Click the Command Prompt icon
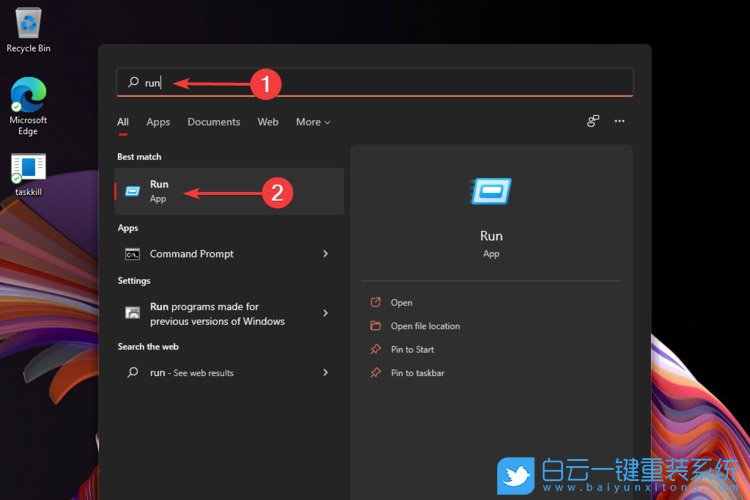The width and height of the screenshot is (750, 500). [132, 254]
